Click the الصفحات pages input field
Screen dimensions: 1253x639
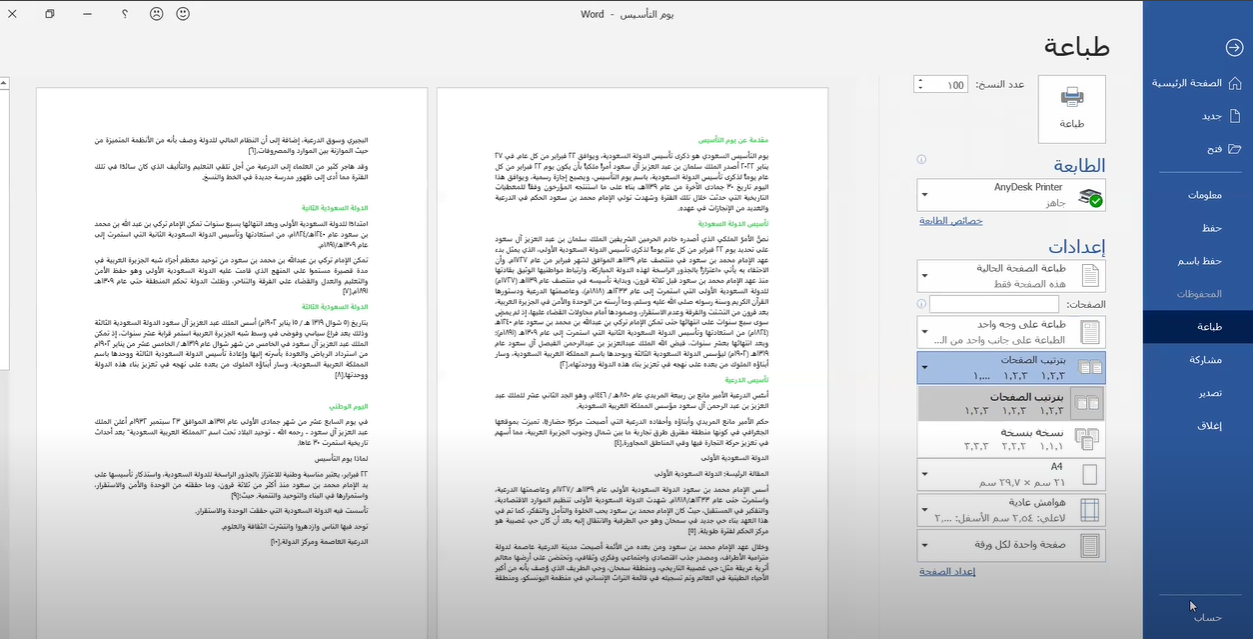pos(993,304)
